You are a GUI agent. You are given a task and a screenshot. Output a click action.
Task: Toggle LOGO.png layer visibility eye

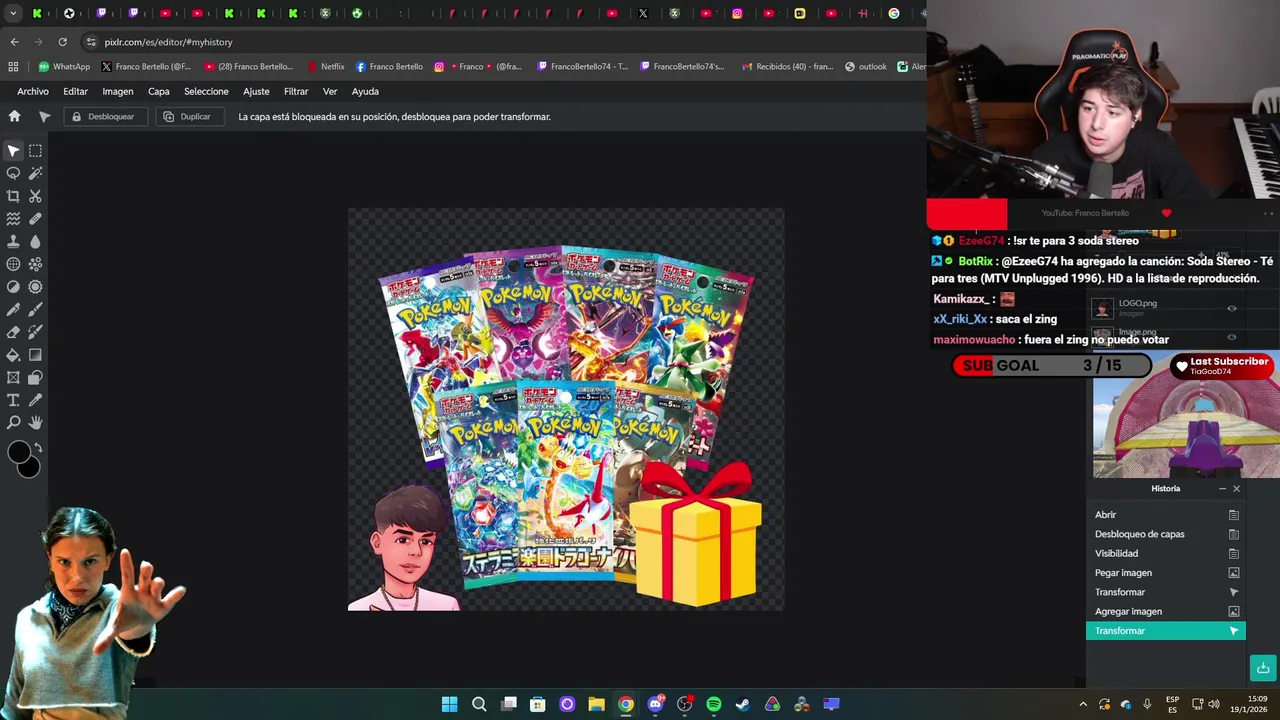pyautogui.click(x=1232, y=308)
